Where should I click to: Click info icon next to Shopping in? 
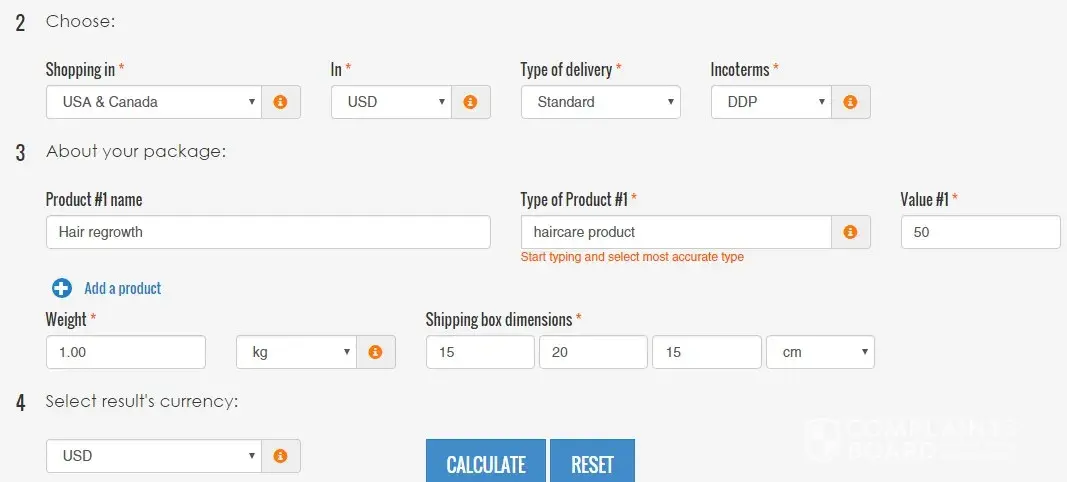(280, 102)
